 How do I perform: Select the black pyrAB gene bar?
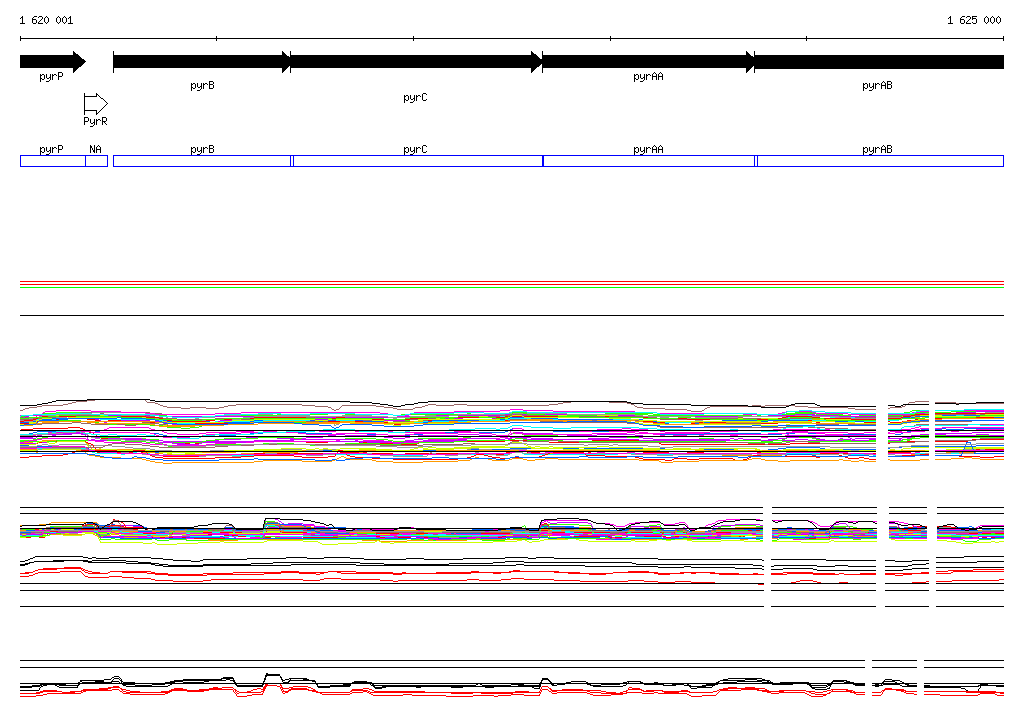[879, 62]
